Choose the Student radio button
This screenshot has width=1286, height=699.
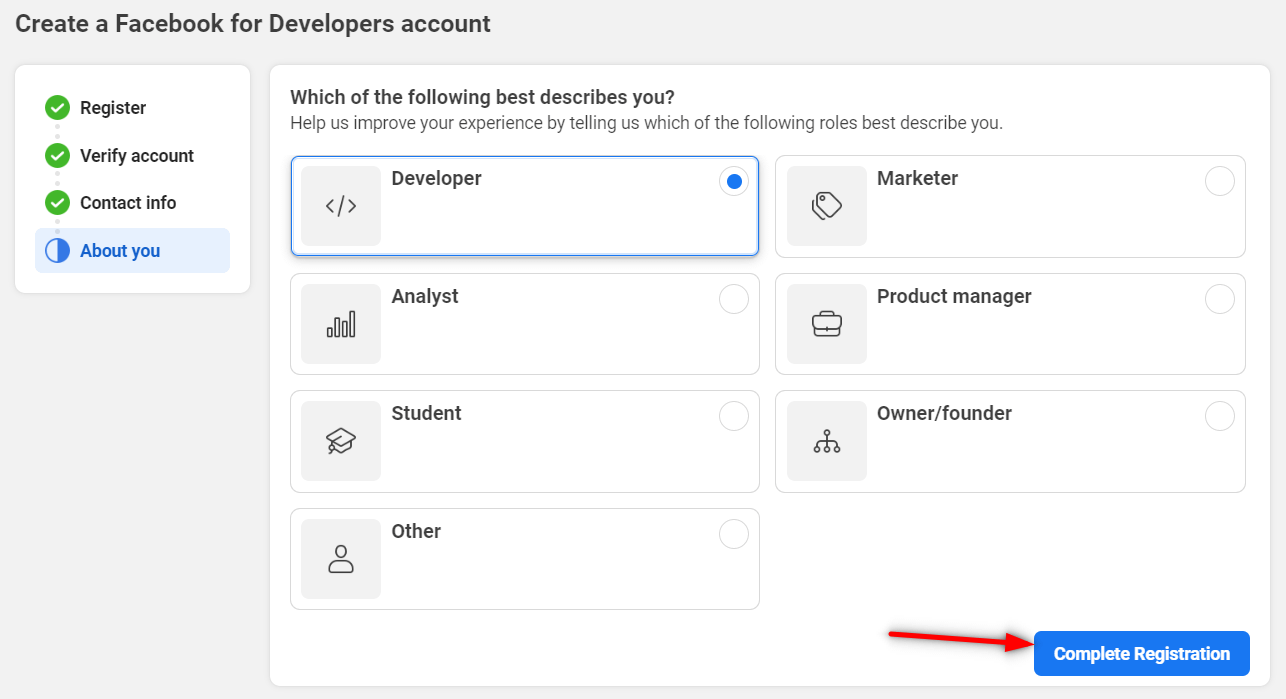734,416
